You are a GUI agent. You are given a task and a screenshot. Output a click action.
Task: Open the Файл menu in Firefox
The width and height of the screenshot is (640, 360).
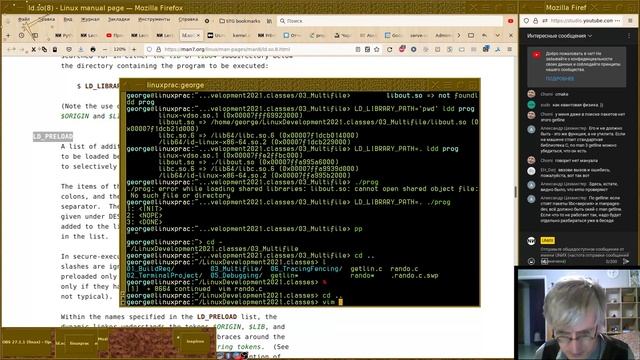[x=24, y=20]
